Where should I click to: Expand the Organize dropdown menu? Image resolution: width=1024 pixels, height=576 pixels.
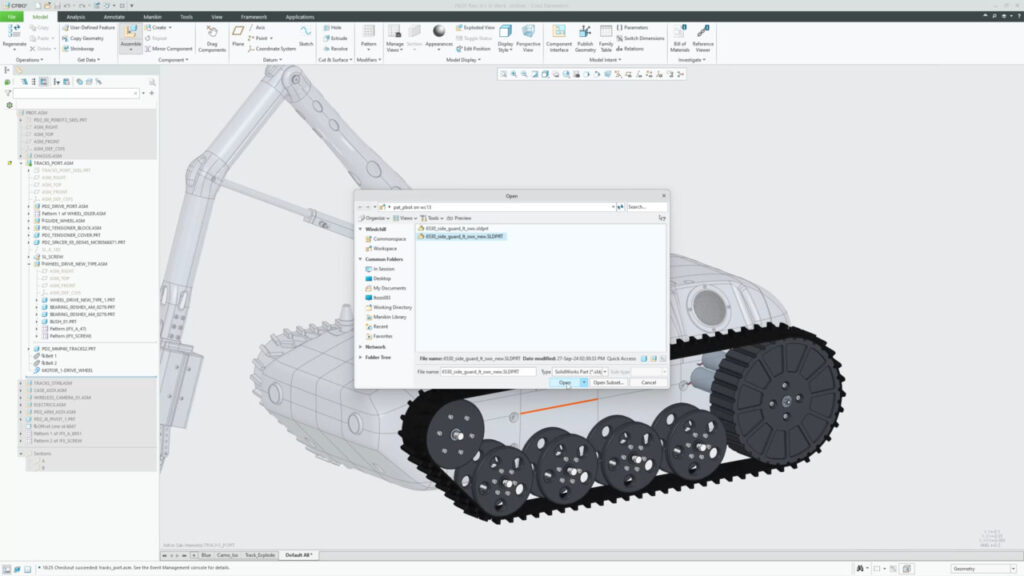pos(376,217)
